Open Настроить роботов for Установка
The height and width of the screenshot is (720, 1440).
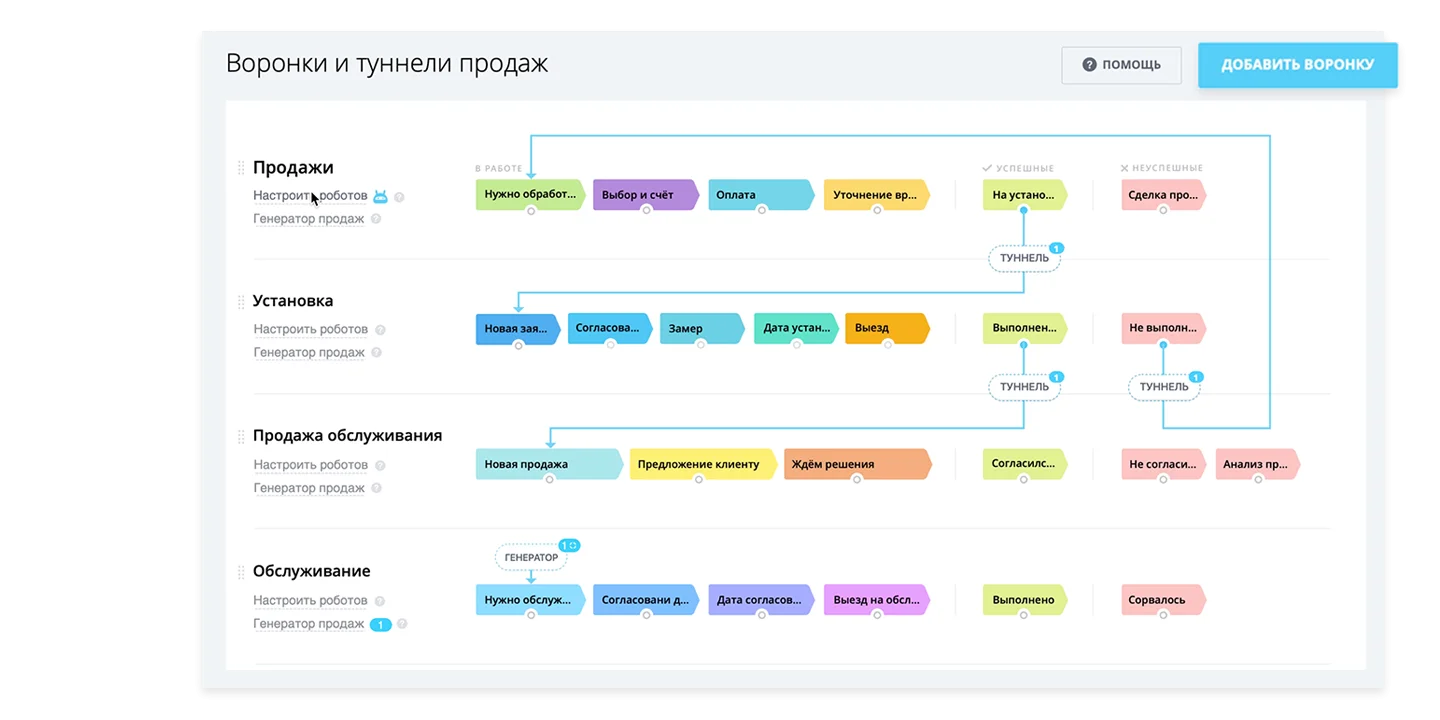pyautogui.click(x=310, y=329)
